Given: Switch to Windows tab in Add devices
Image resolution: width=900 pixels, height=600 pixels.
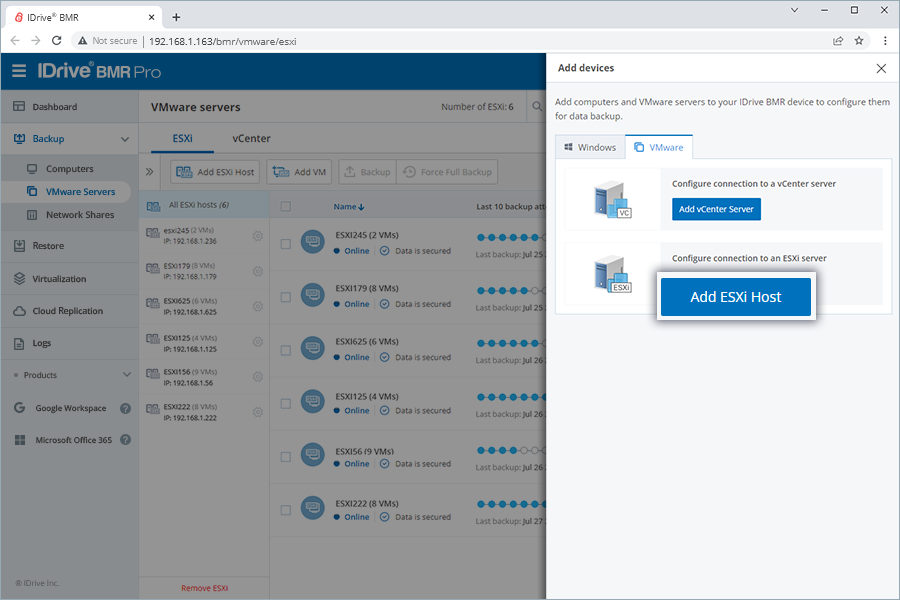Looking at the screenshot, I should (590, 147).
